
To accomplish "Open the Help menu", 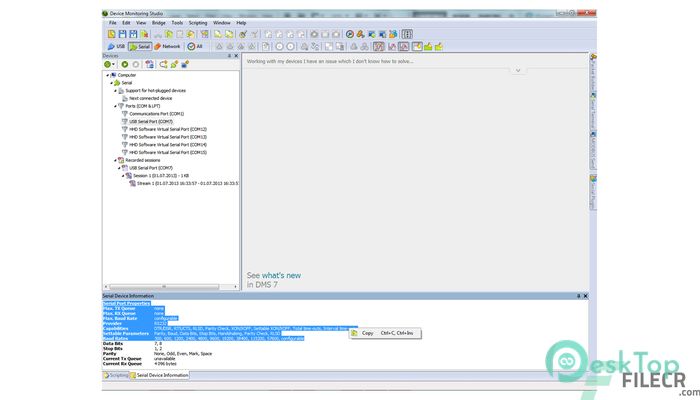I will tap(241, 23).
